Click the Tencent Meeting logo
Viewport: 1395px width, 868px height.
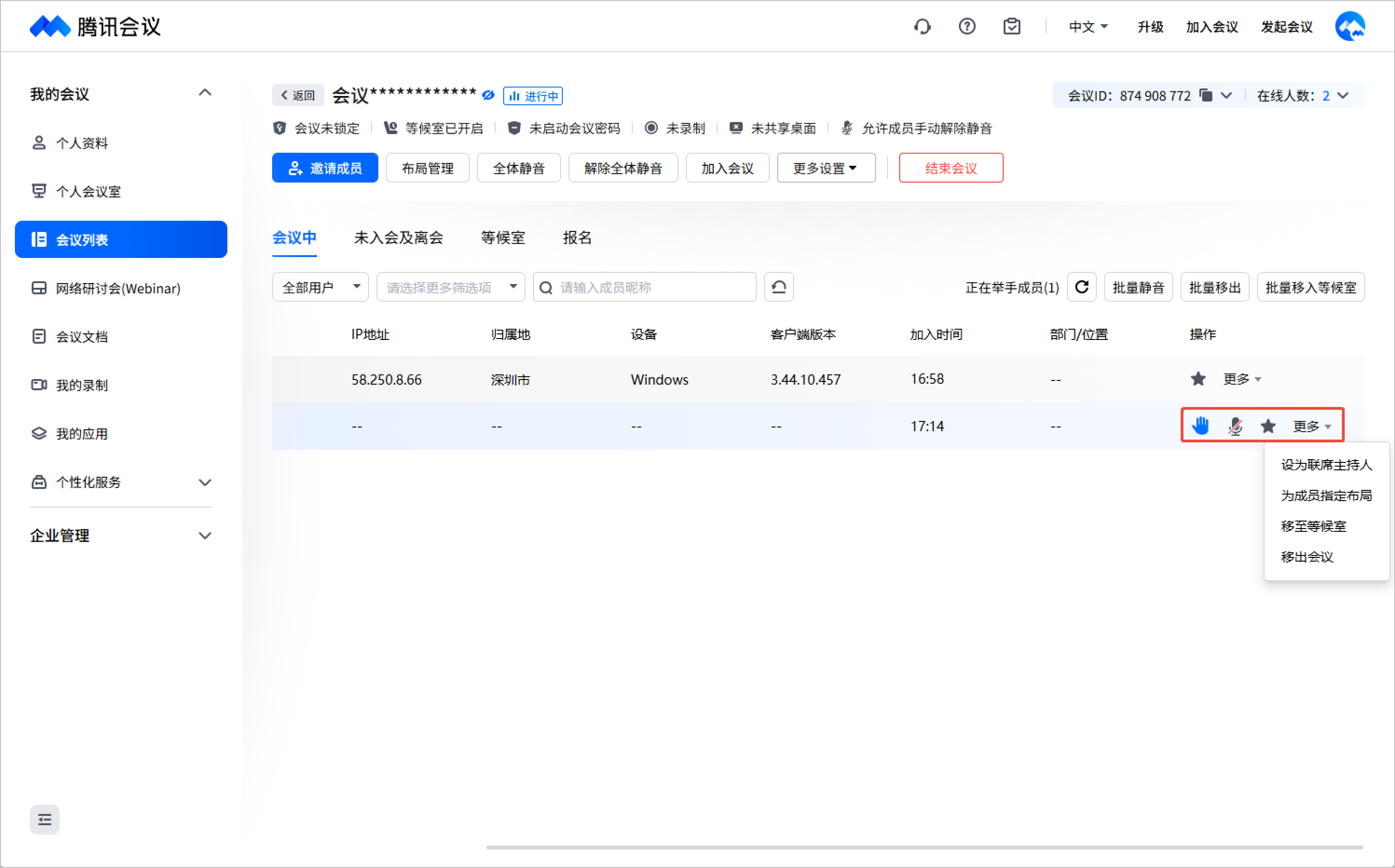96,27
